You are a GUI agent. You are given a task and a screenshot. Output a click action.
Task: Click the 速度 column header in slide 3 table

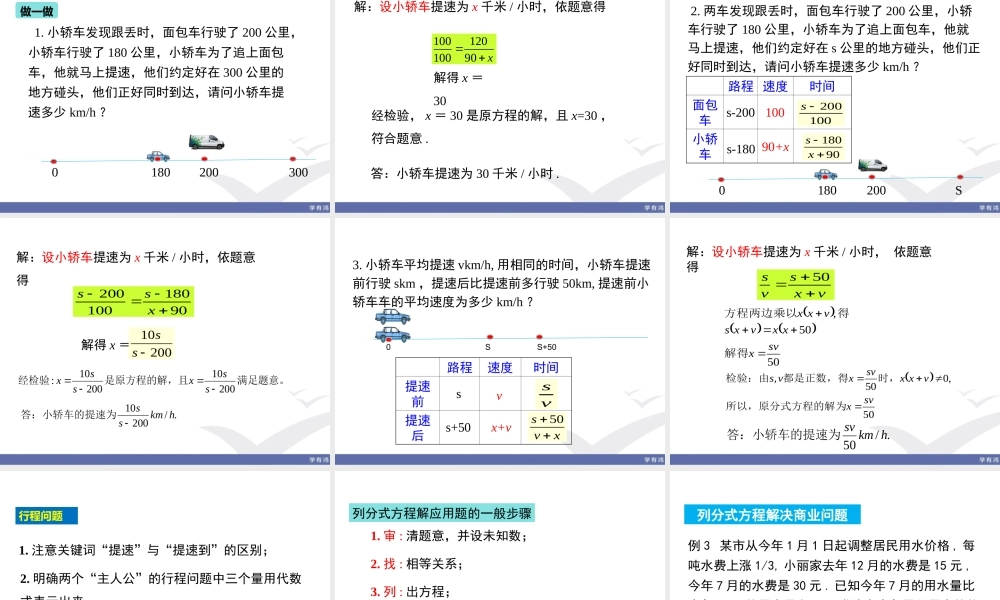click(x=499, y=367)
